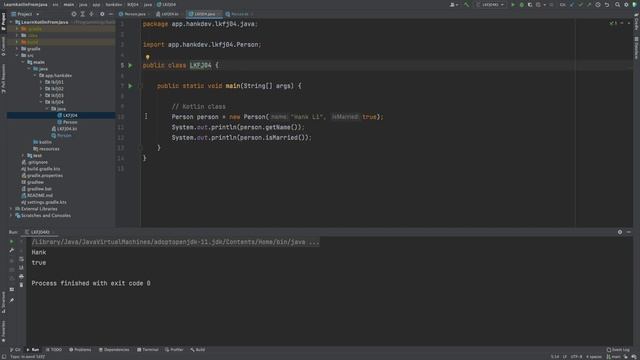Run the LKFJ04 configuration with green play icon
640x360 pixels.
(513, 4)
